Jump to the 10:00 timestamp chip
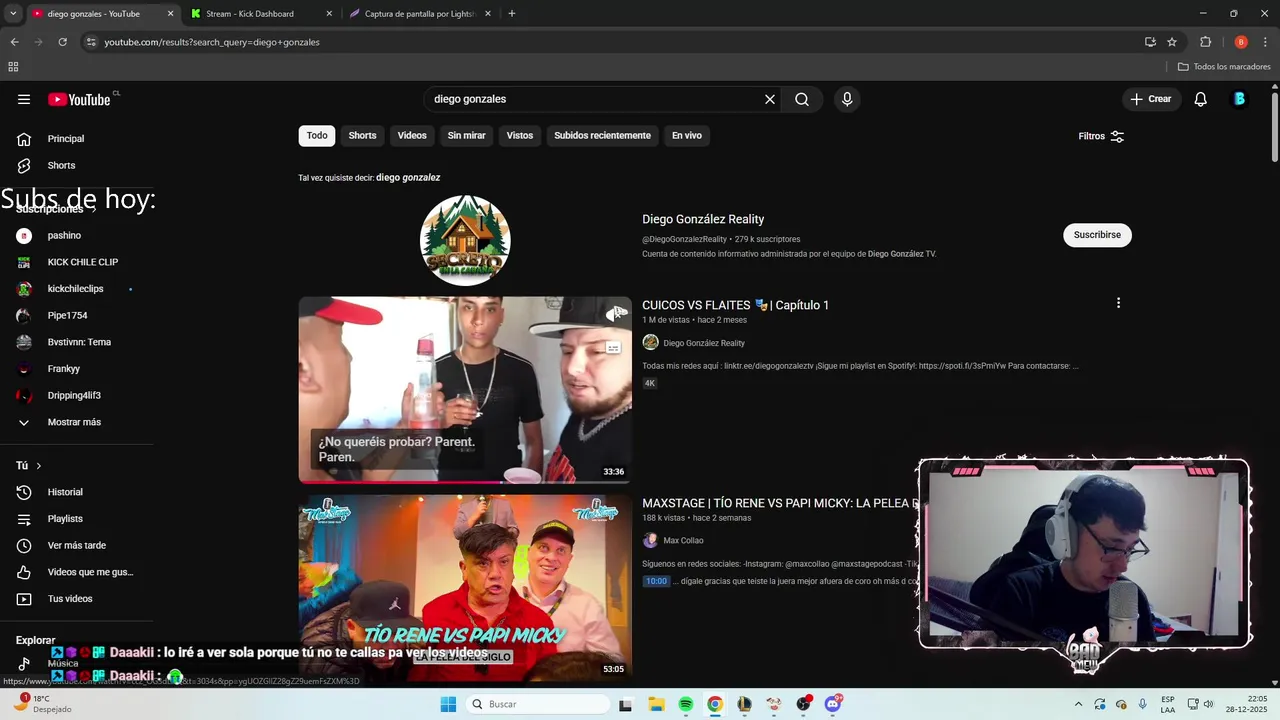Screen dimensions: 1280x720 (x=656, y=581)
